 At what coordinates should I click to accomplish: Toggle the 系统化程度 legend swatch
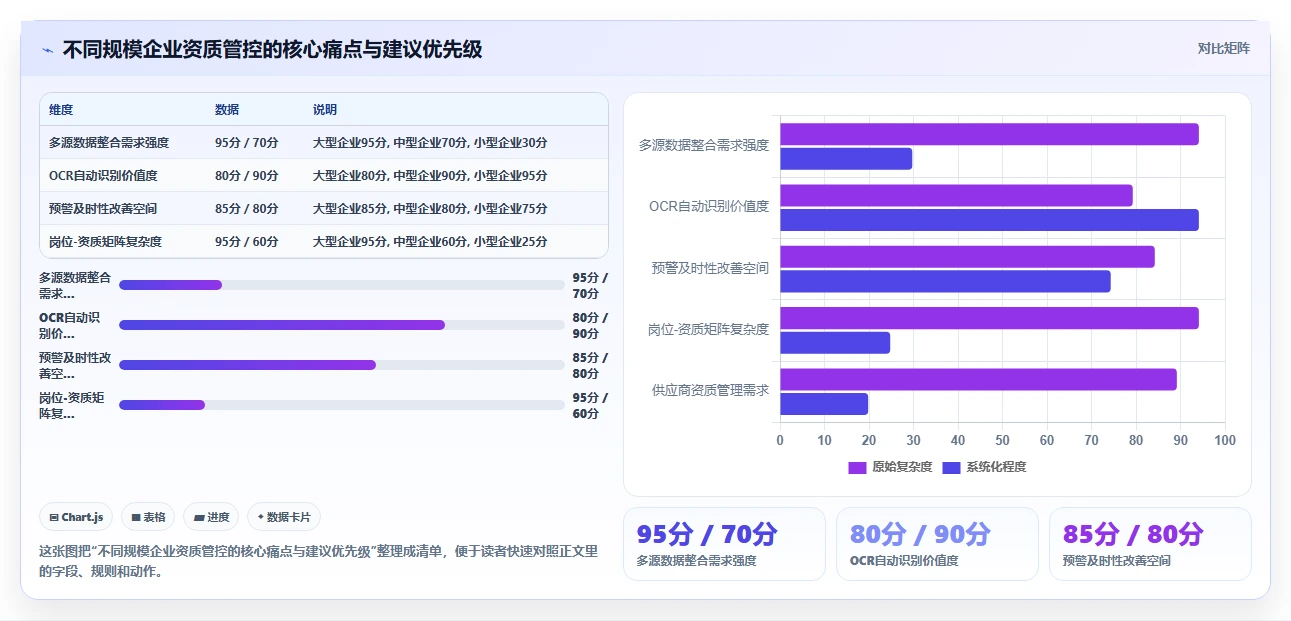tap(951, 467)
